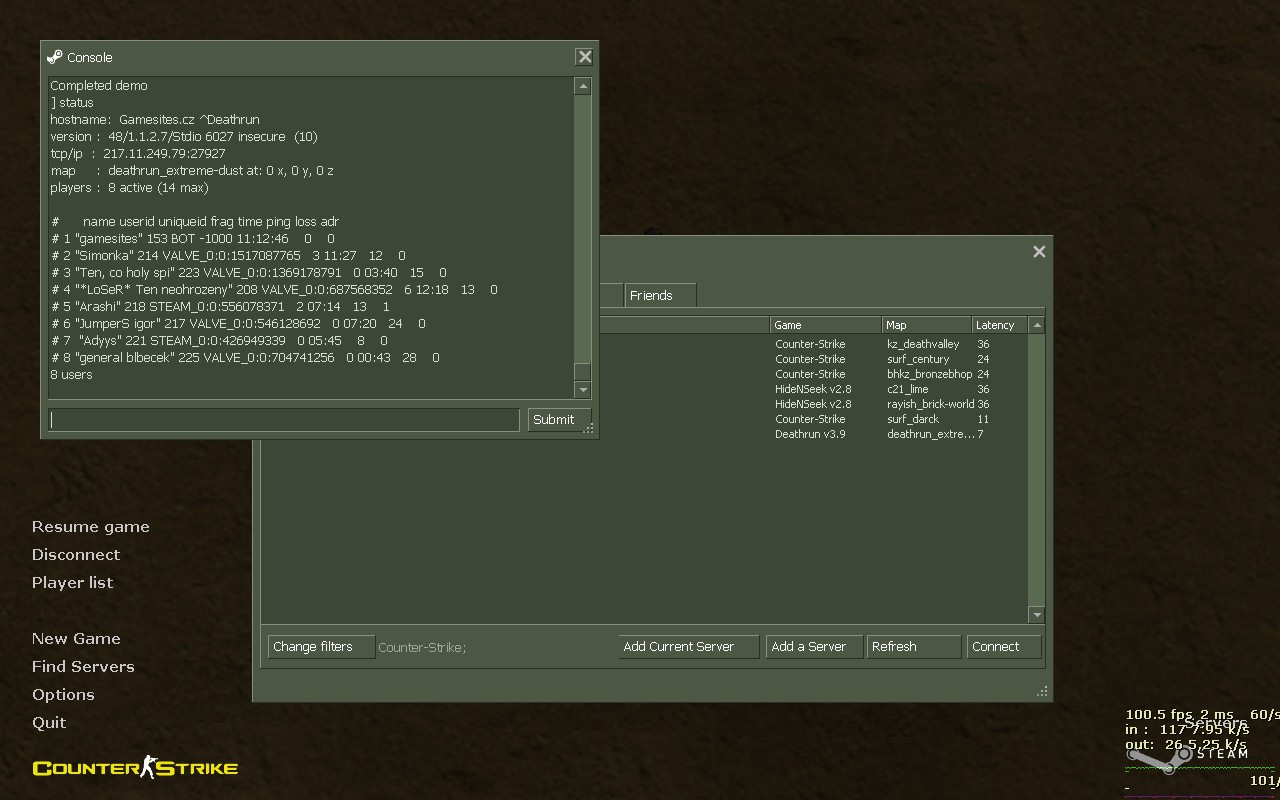Click the server list scrollbar down arrow
The height and width of the screenshot is (800, 1280).
point(1037,615)
